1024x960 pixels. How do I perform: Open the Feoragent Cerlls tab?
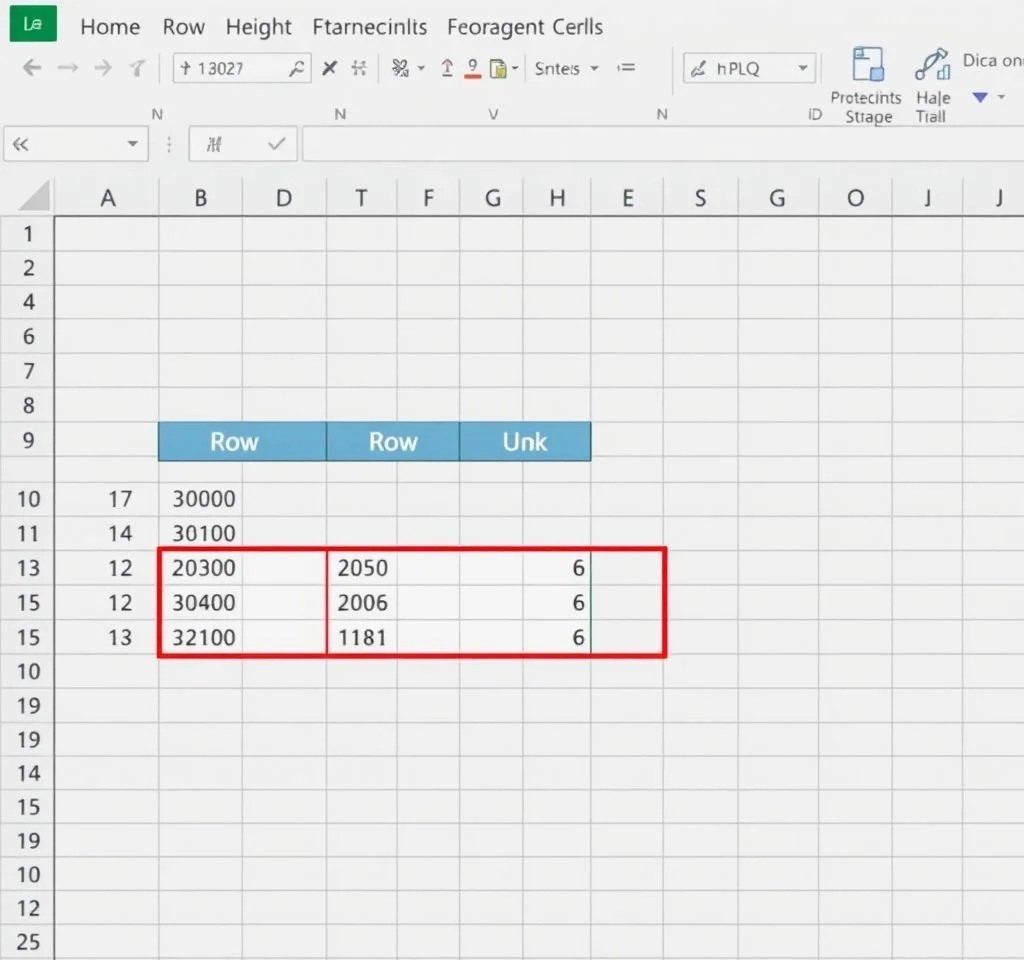tap(525, 27)
